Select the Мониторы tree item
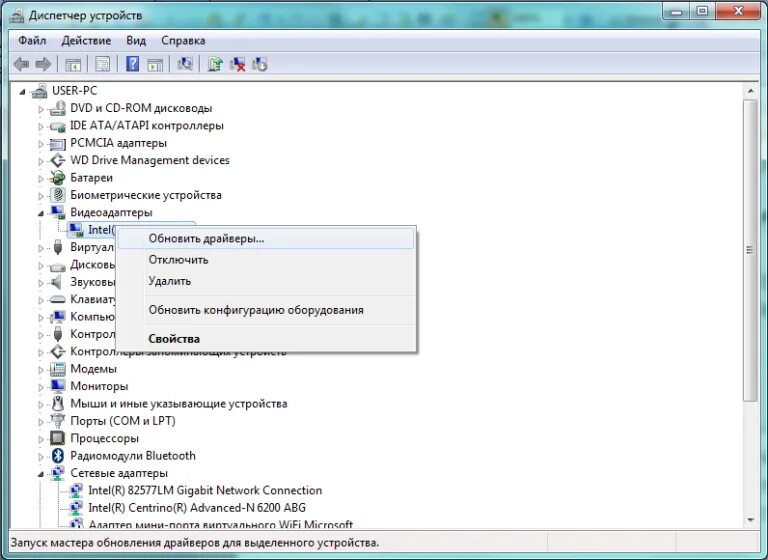 pyautogui.click(x=99, y=386)
